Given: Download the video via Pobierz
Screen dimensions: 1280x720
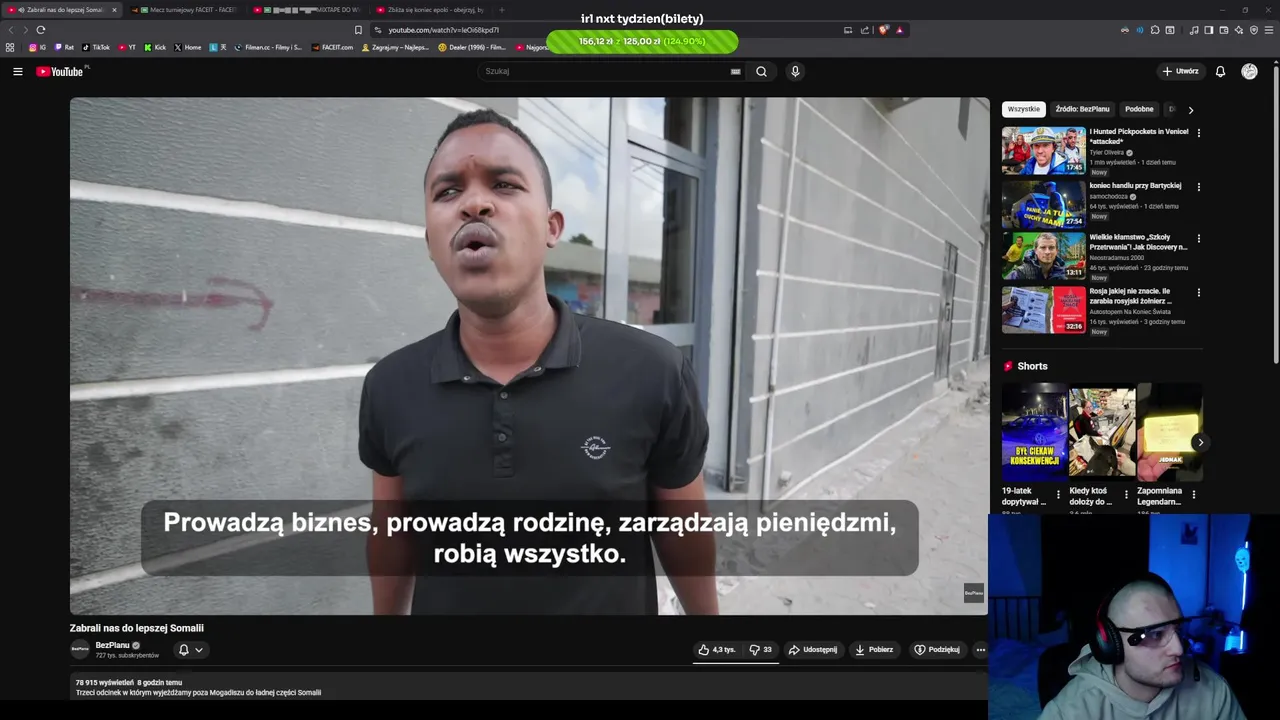Looking at the screenshot, I should [874, 649].
